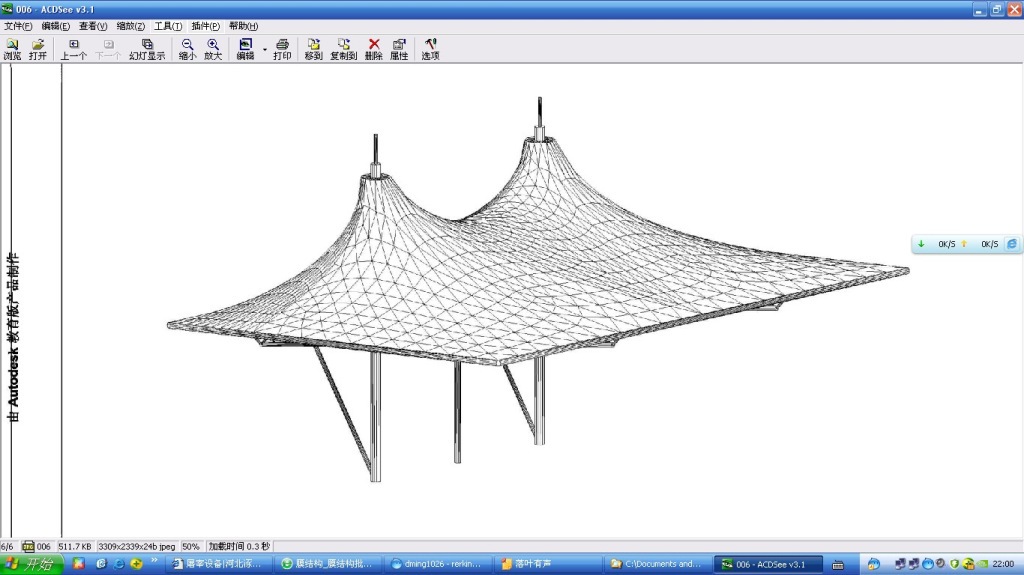Delete the image with red X

pyautogui.click(x=374, y=49)
